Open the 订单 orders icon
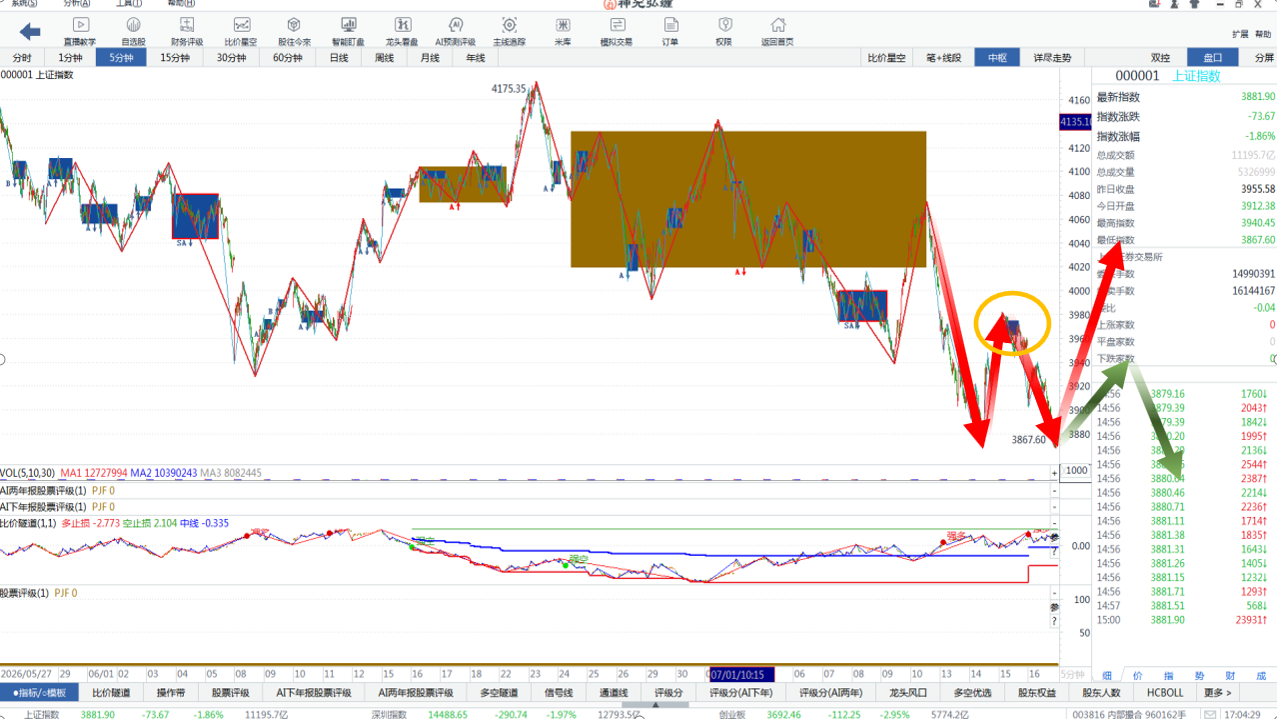 pyautogui.click(x=670, y=31)
